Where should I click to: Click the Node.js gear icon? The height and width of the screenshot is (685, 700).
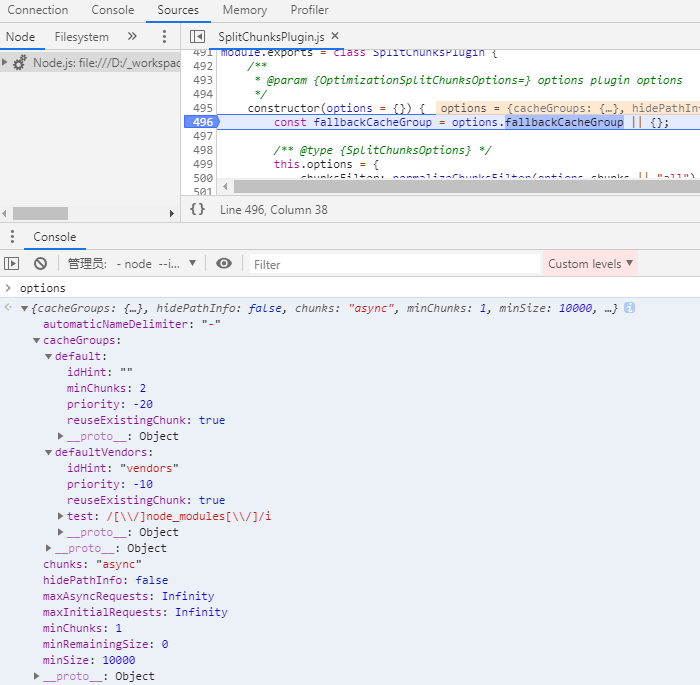(x=20, y=63)
